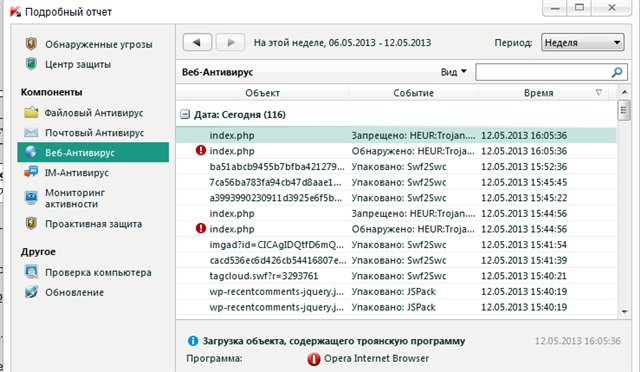Open Обнаруженные угрозы shield icon
Screen dimensions: 640x372
[x=31, y=44]
